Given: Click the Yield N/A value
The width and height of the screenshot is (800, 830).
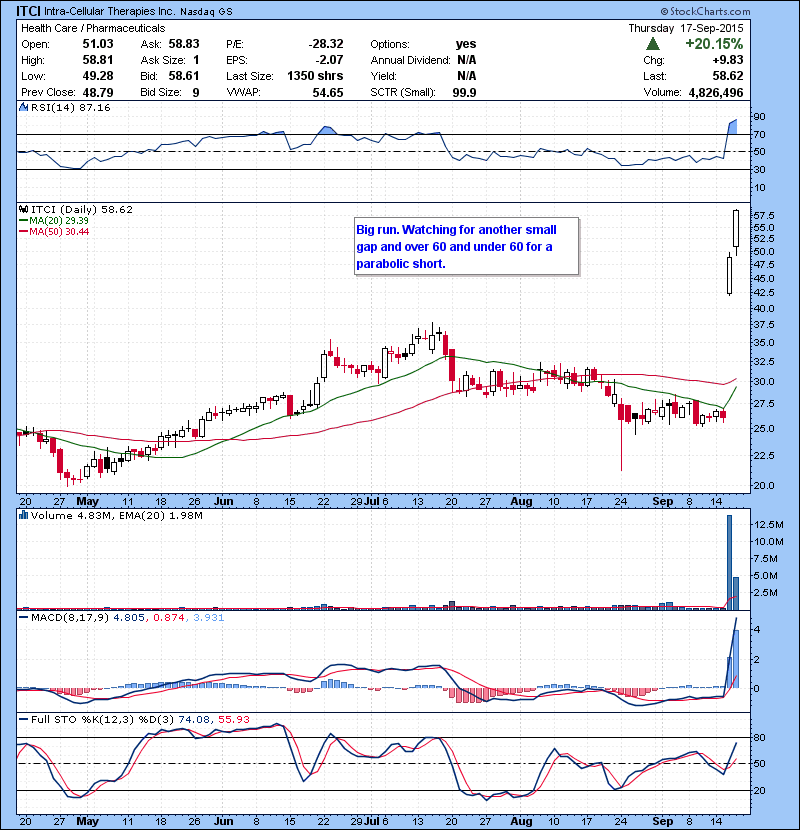Looking at the screenshot, I should (466, 76).
